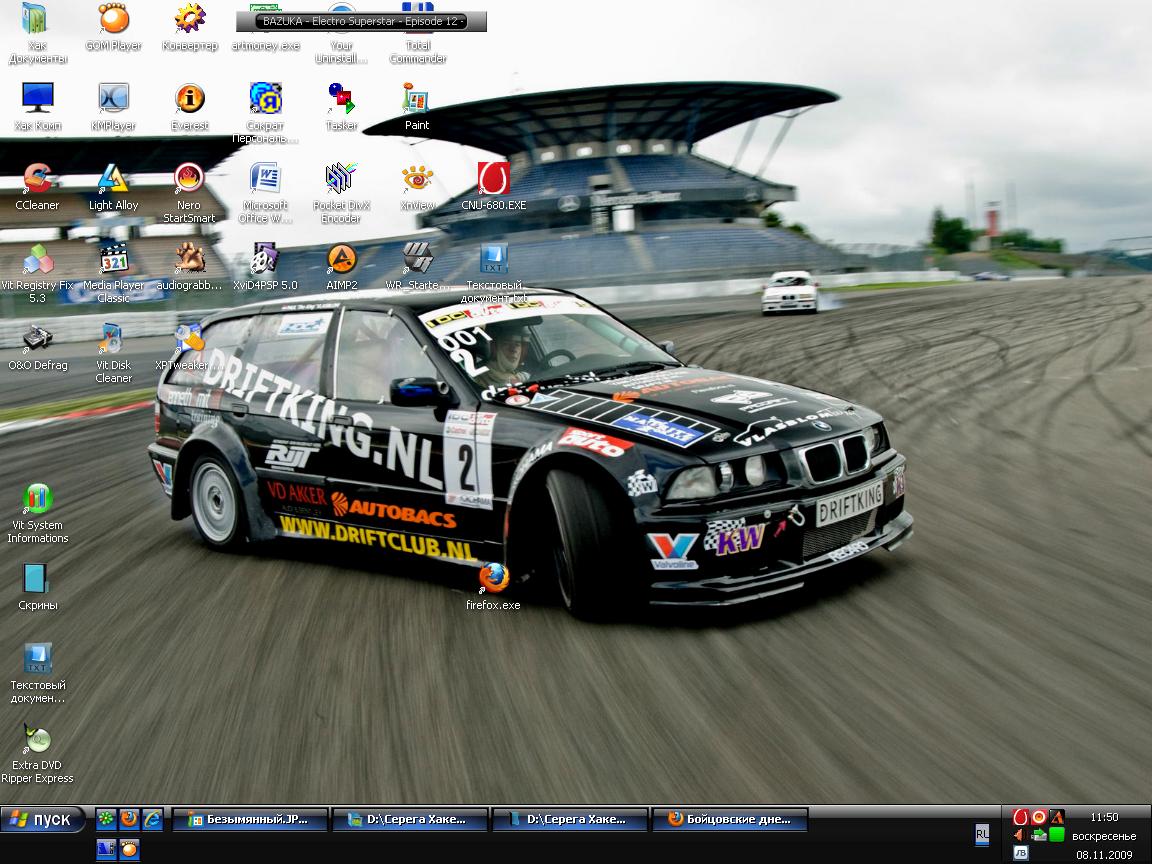
Task: Switch to the Бойцовские дне... Firefox taskbar window
Action: pos(730,819)
